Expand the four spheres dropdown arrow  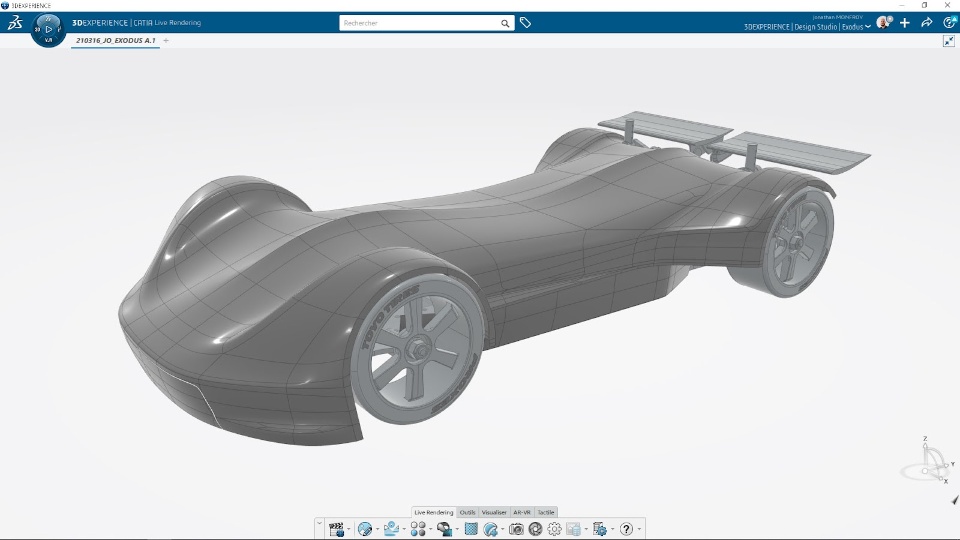(x=430, y=529)
